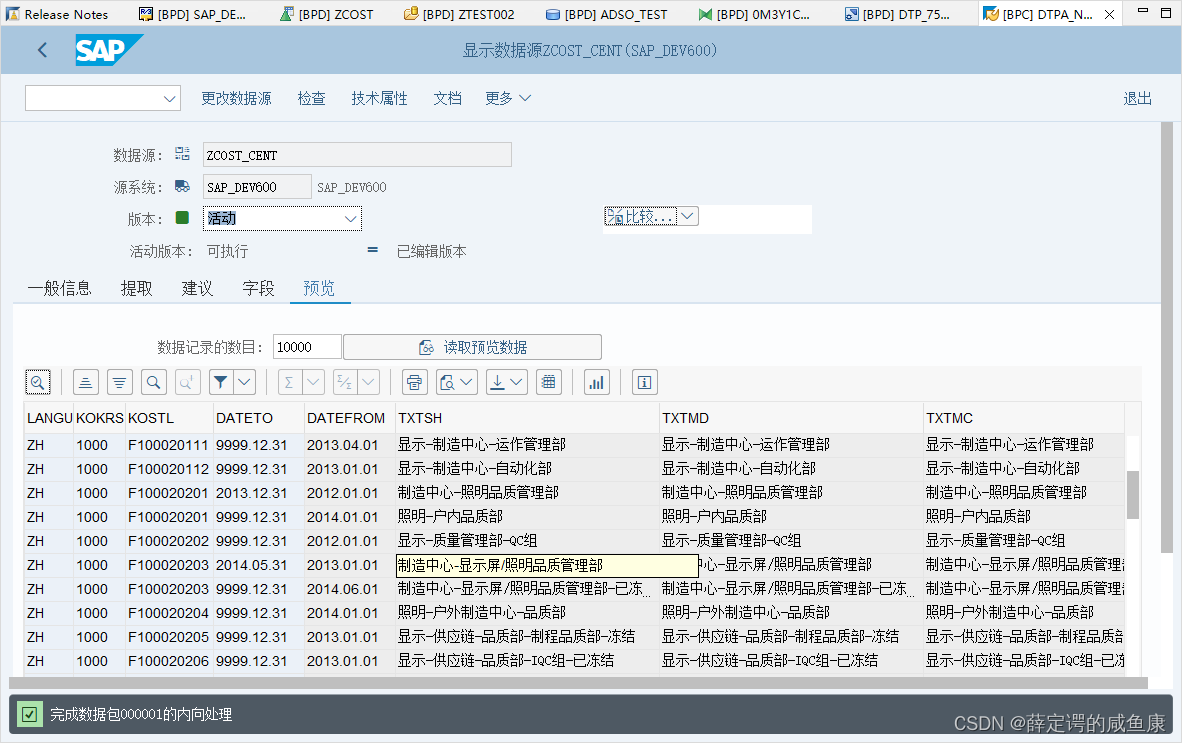
Task: Click the SAP_DEV600 source system field
Action: tap(257, 187)
